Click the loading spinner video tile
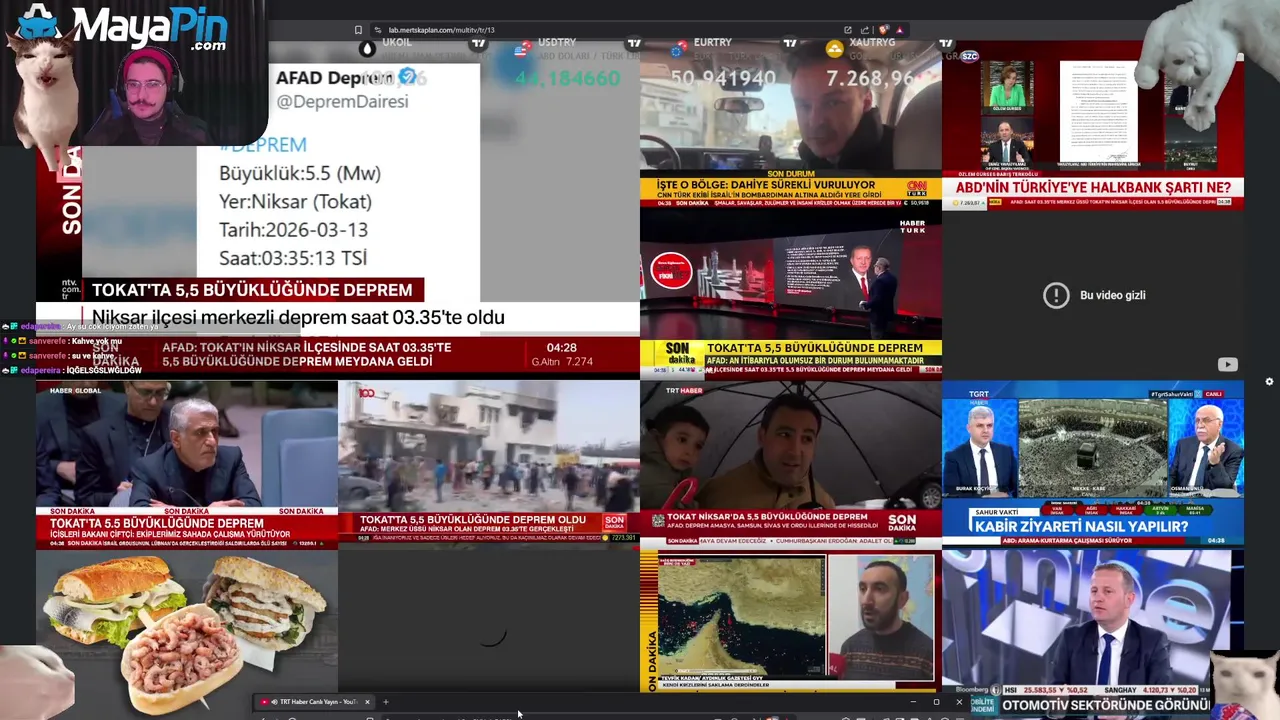 (x=489, y=620)
